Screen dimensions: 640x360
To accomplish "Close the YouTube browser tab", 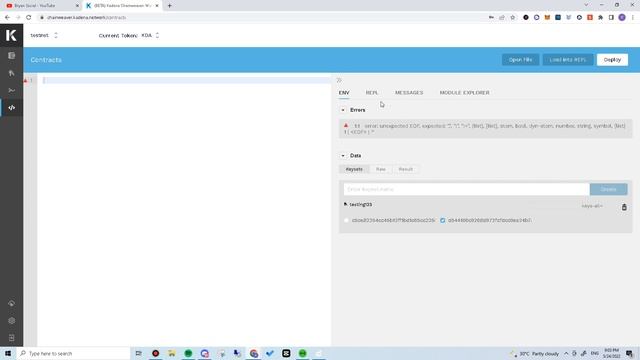I will (x=77, y=6).
